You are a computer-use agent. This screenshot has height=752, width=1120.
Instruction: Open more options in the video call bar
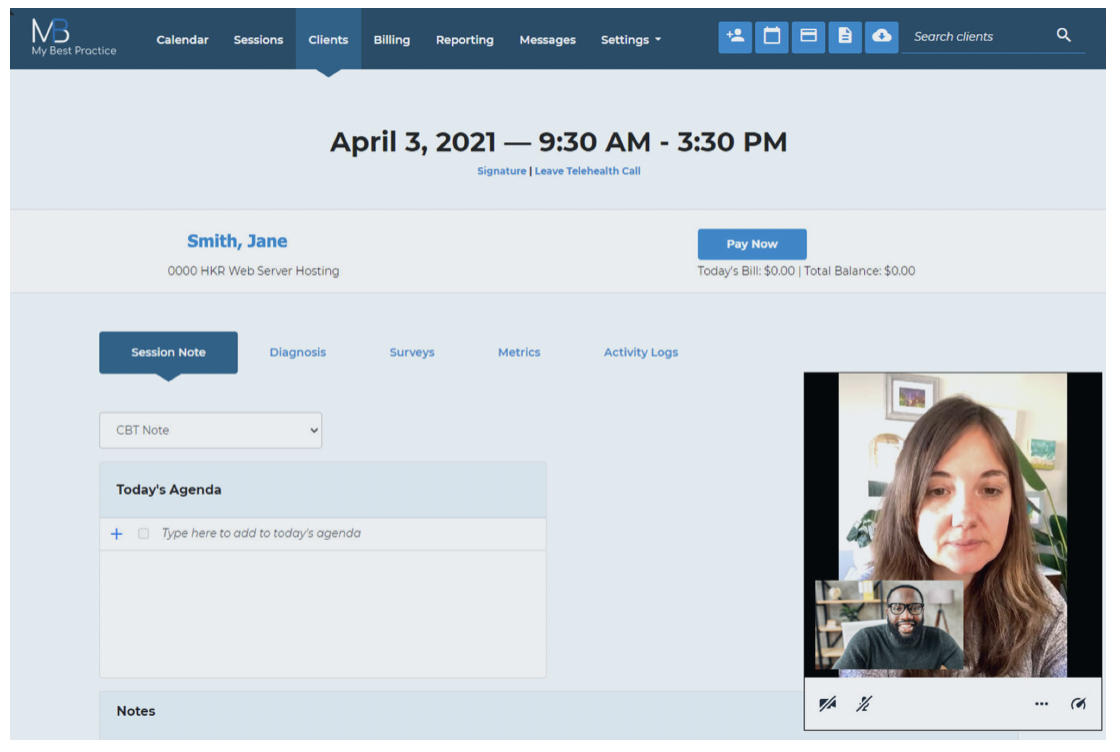coord(1041,704)
